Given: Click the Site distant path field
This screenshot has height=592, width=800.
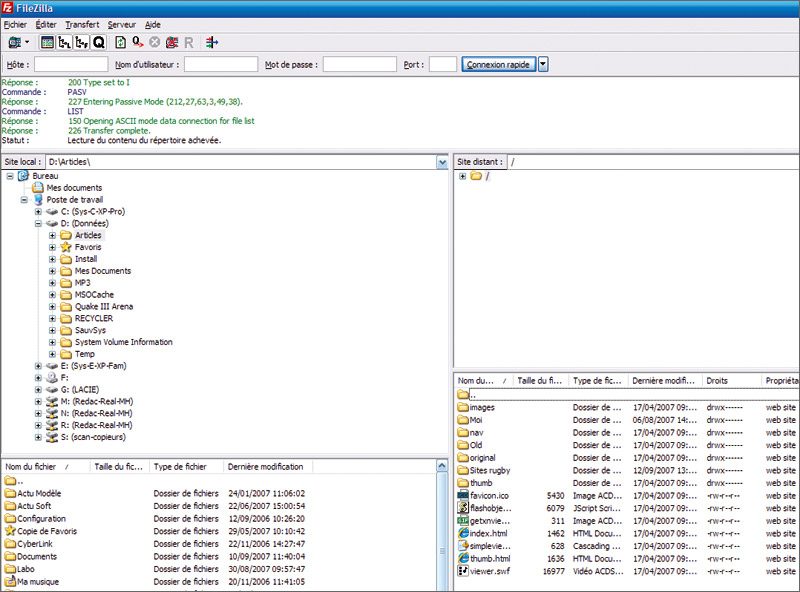Looking at the screenshot, I should coord(653,162).
